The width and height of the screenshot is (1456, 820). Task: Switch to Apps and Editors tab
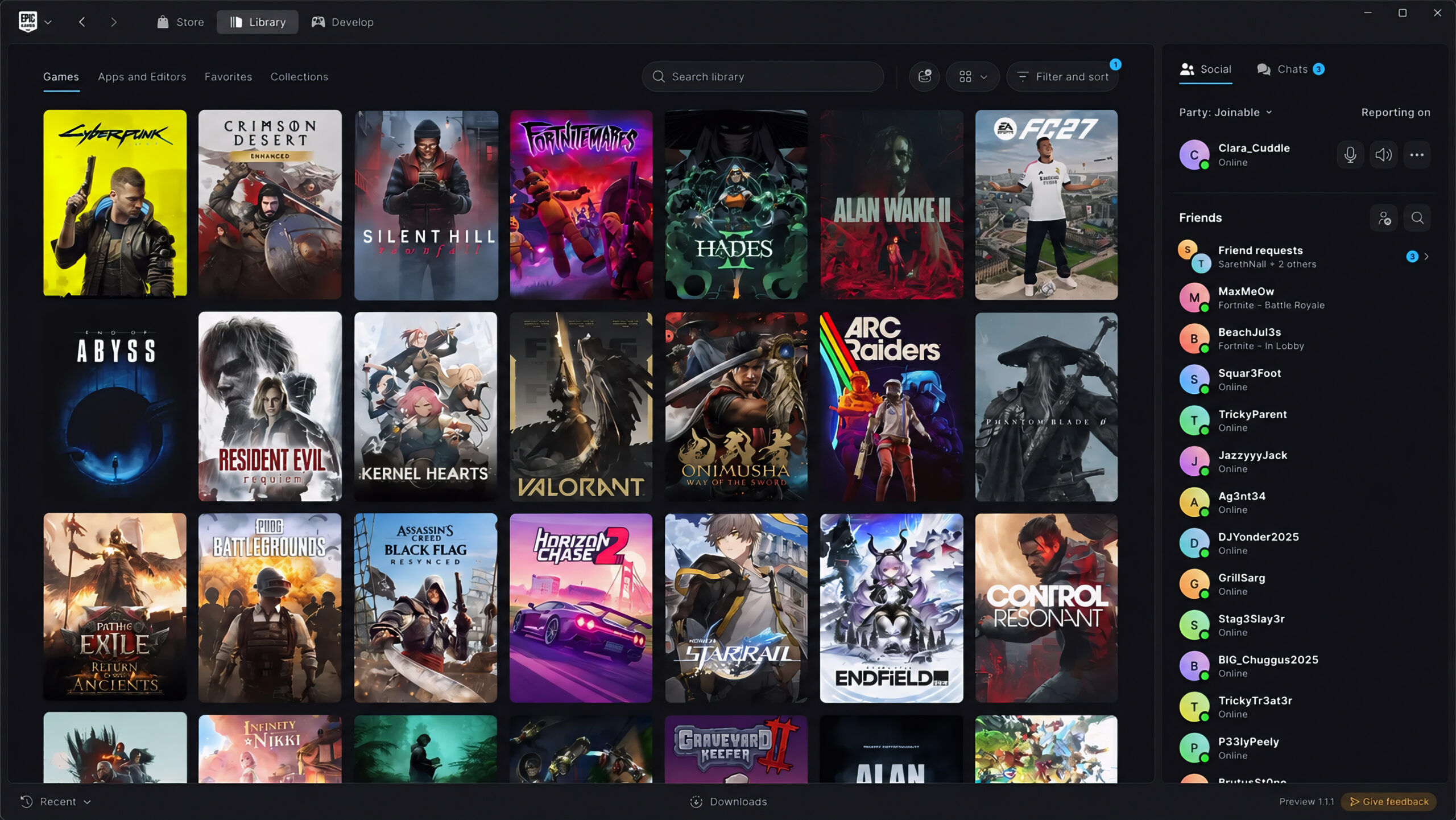coord(142,77)
